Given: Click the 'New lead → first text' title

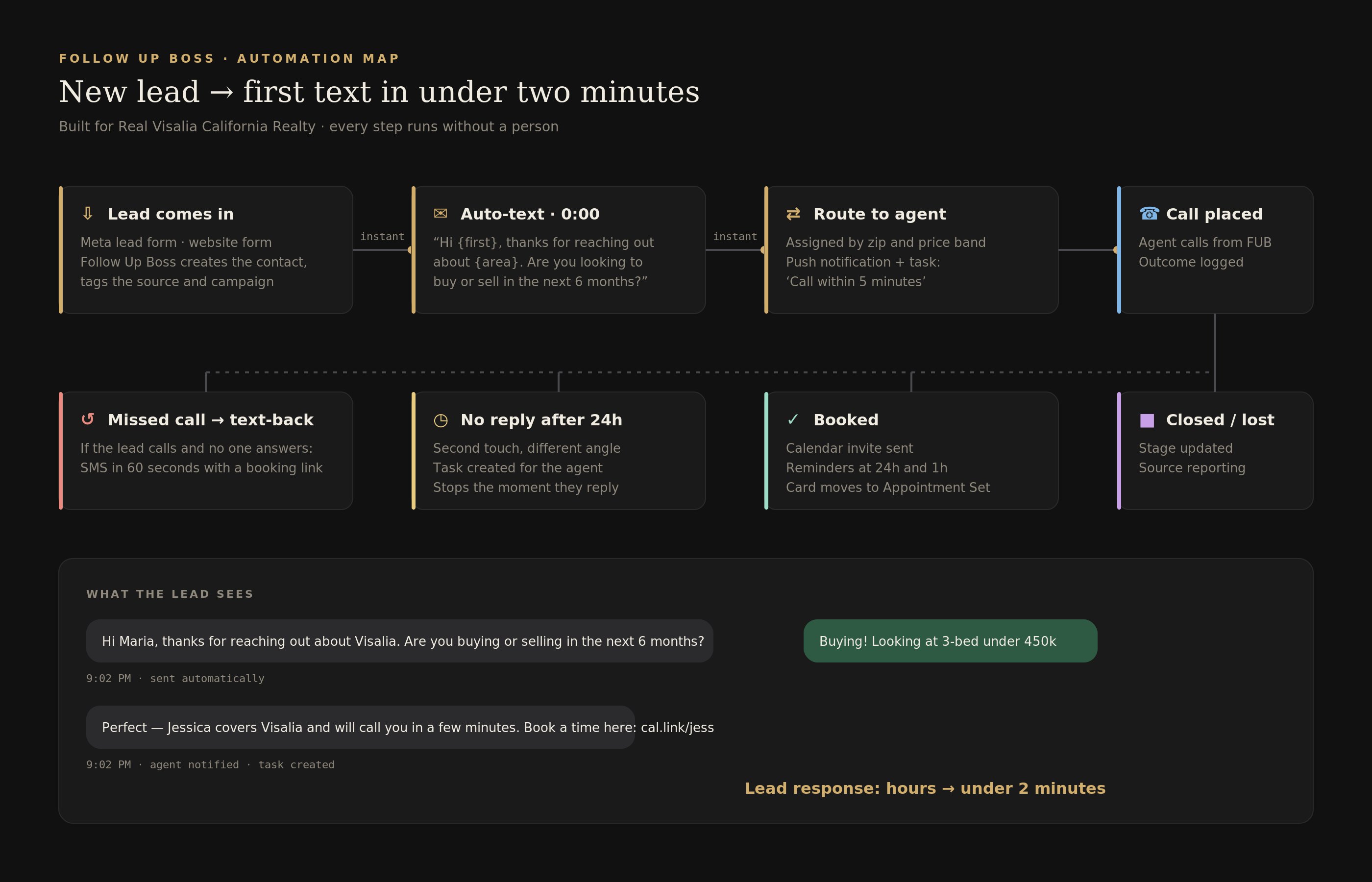Looking at the screenshot, I should click(x=379, y=92).
